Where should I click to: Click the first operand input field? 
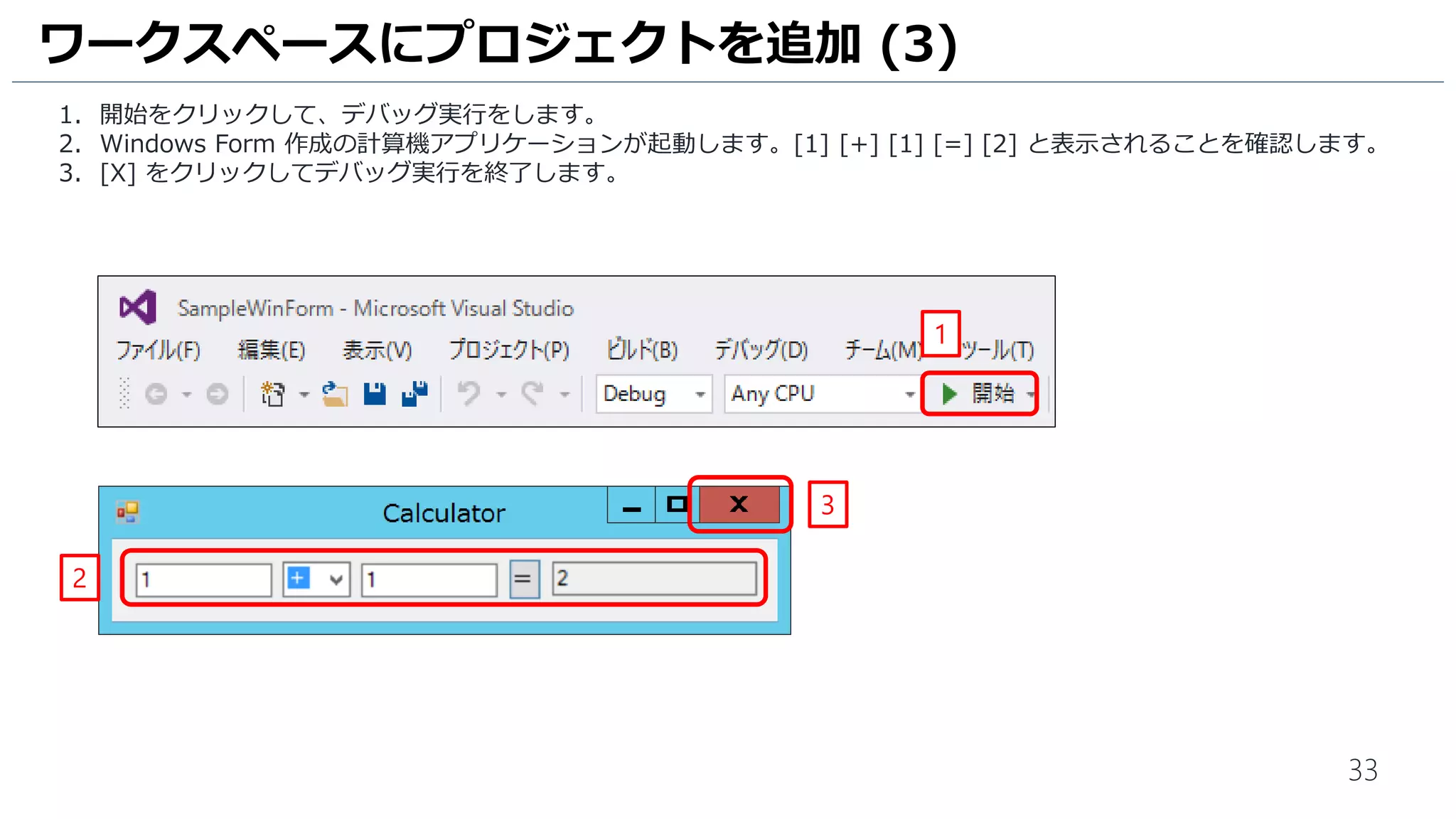click(x=203, y=579)
